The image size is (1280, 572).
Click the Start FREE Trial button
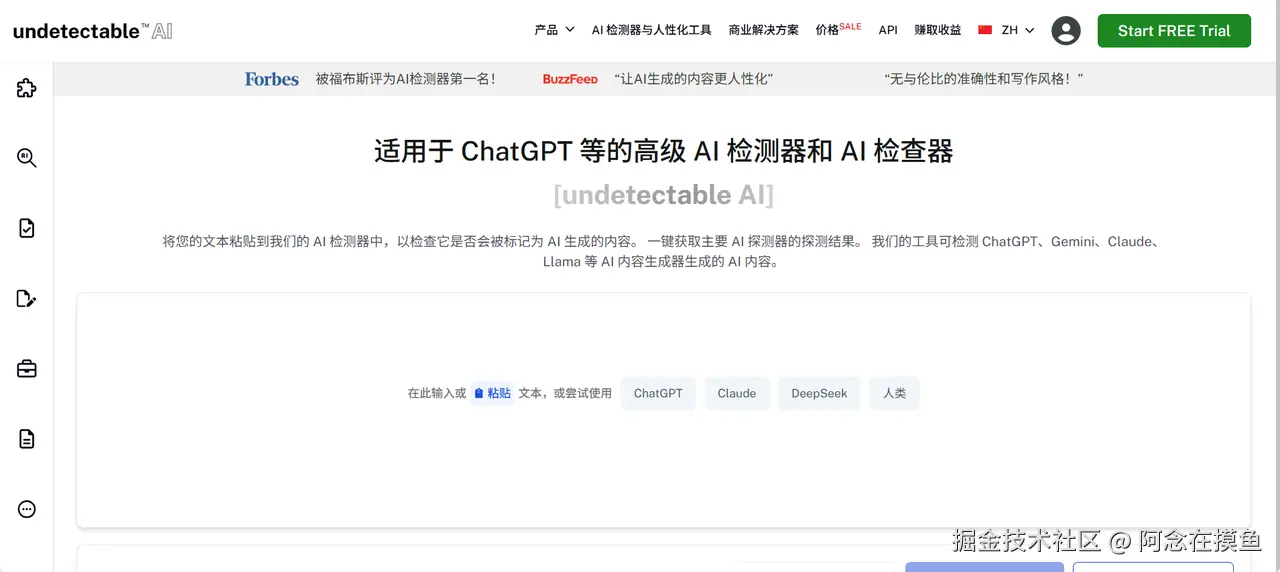tap(1174, 31)
